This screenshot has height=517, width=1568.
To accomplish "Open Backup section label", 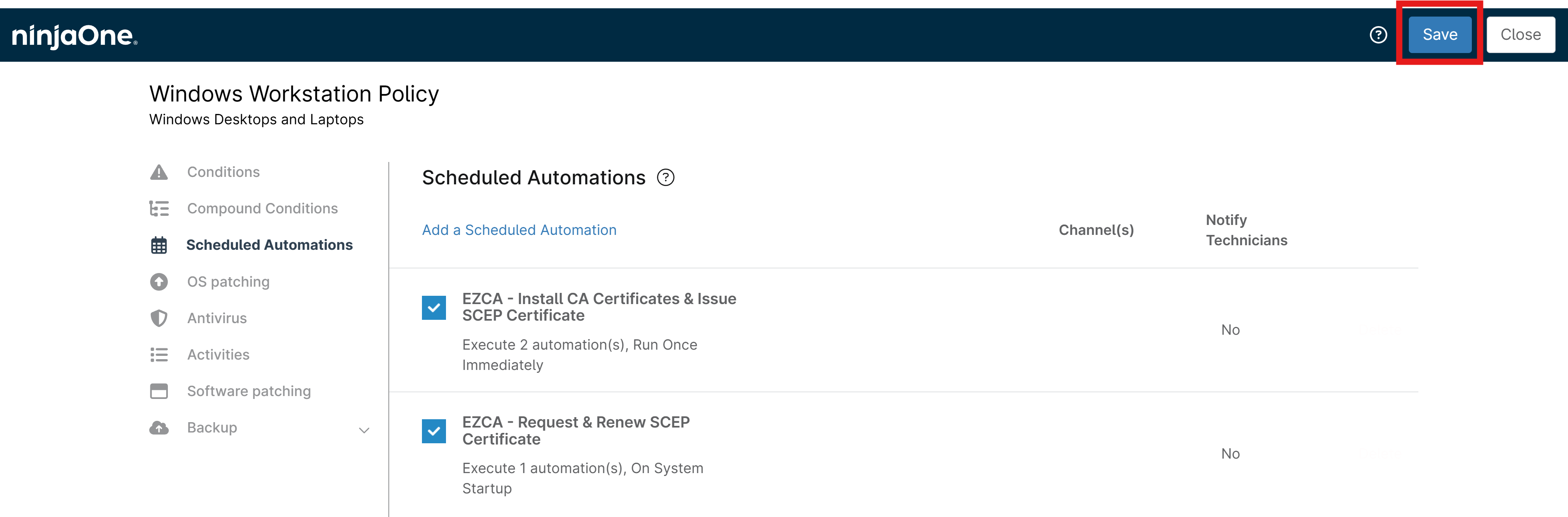I will [x=212, y=428].
